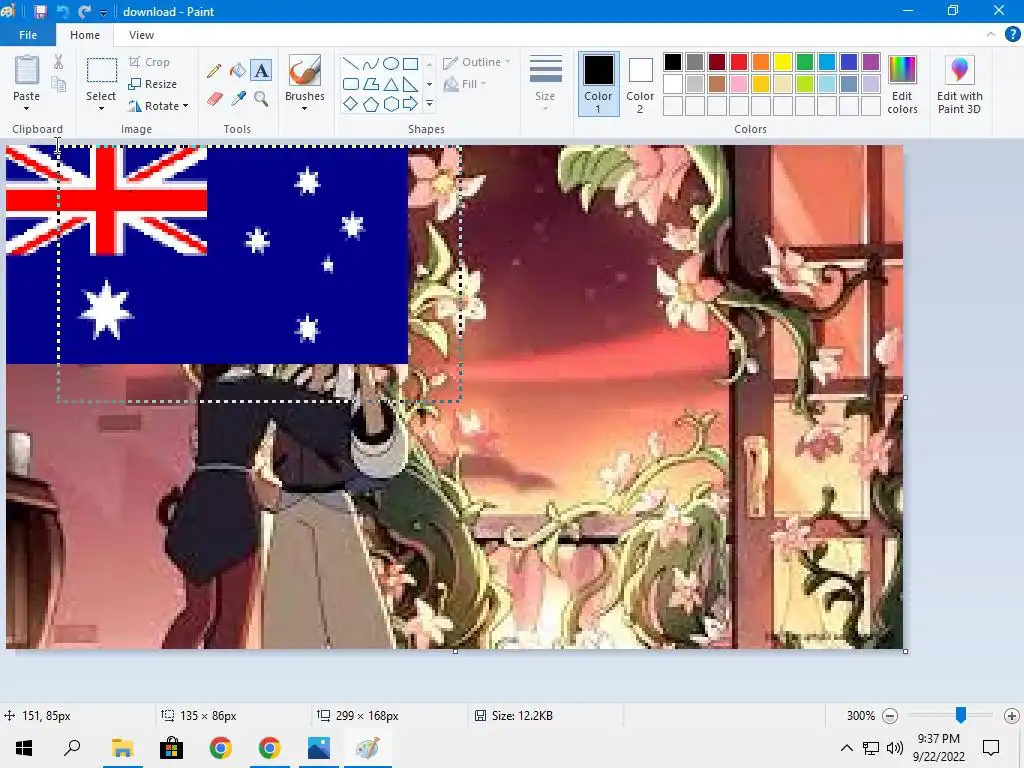This screenshot has width=1024, height=768.
Task: Select the Magnifier tool
Action: click(261, 99)
